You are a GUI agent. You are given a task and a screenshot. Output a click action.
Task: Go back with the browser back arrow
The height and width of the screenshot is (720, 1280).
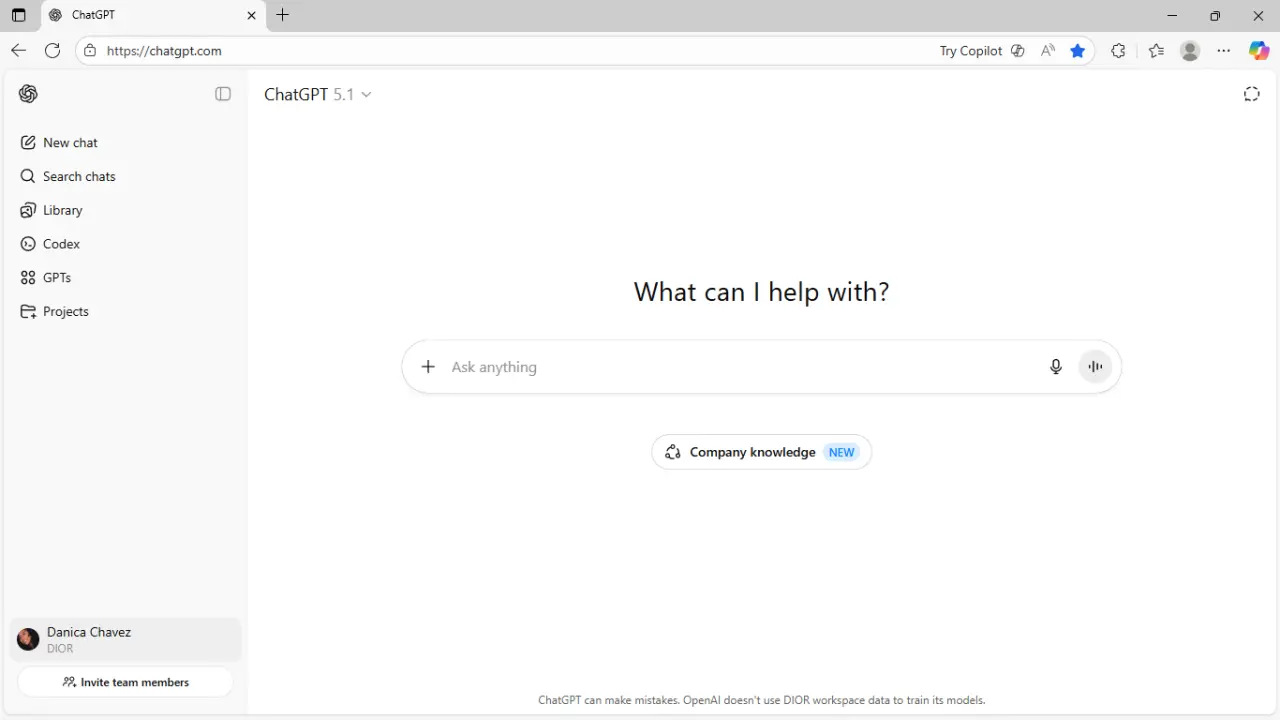tap(18, 51)
